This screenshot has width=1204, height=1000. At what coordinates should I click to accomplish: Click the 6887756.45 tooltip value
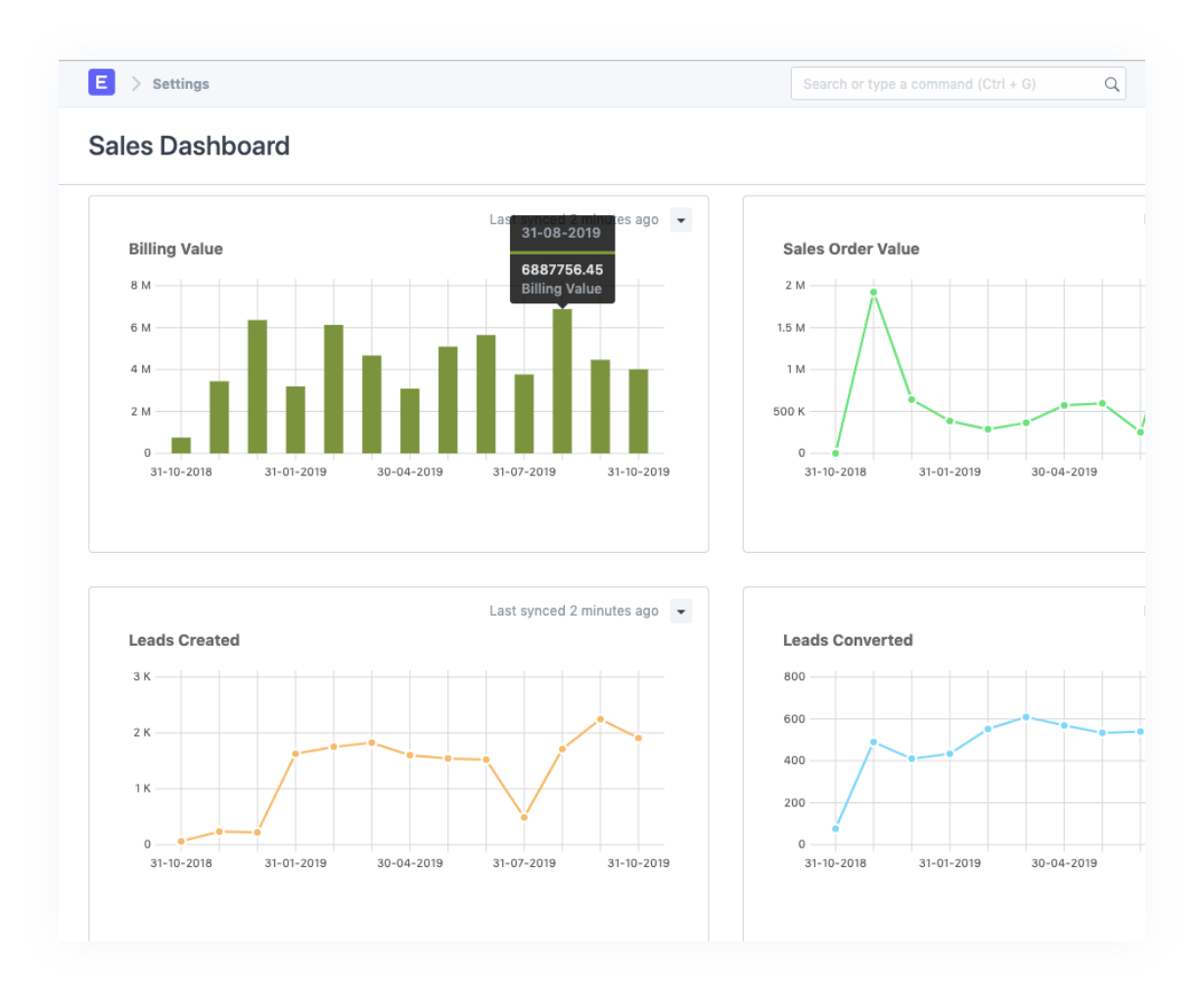point(562,269)
